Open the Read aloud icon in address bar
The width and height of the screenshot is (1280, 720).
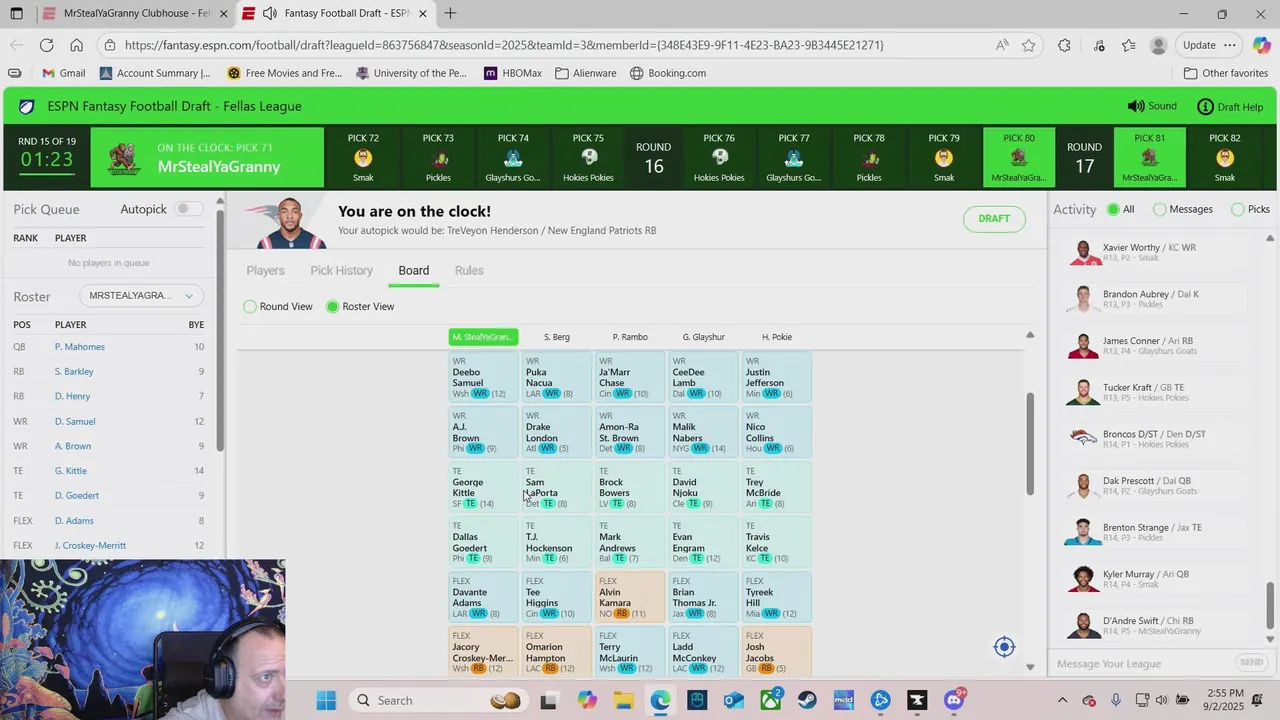(1002, 45)
